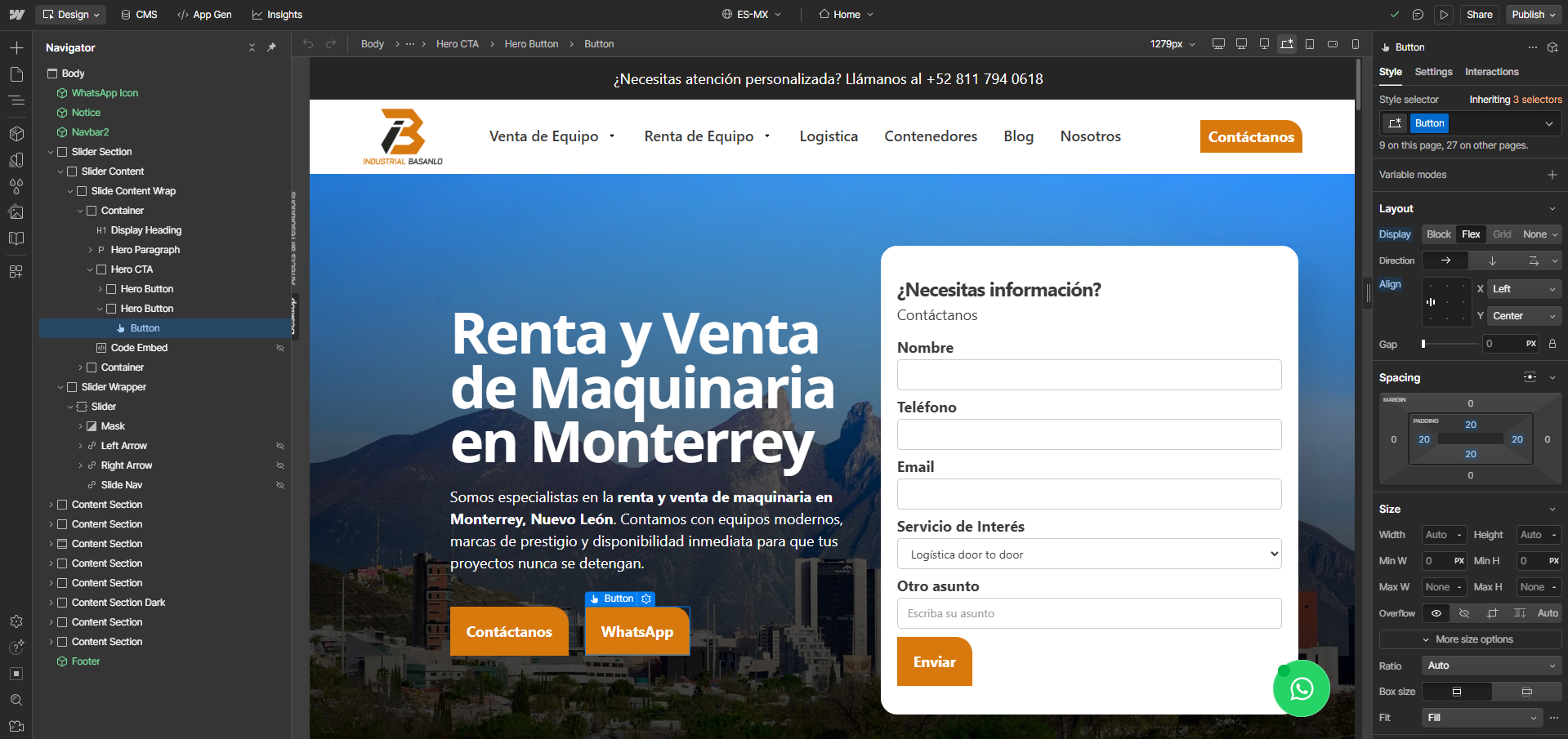
Task: Click the Gap slider handle
Action: click(x=1423, y=344)
